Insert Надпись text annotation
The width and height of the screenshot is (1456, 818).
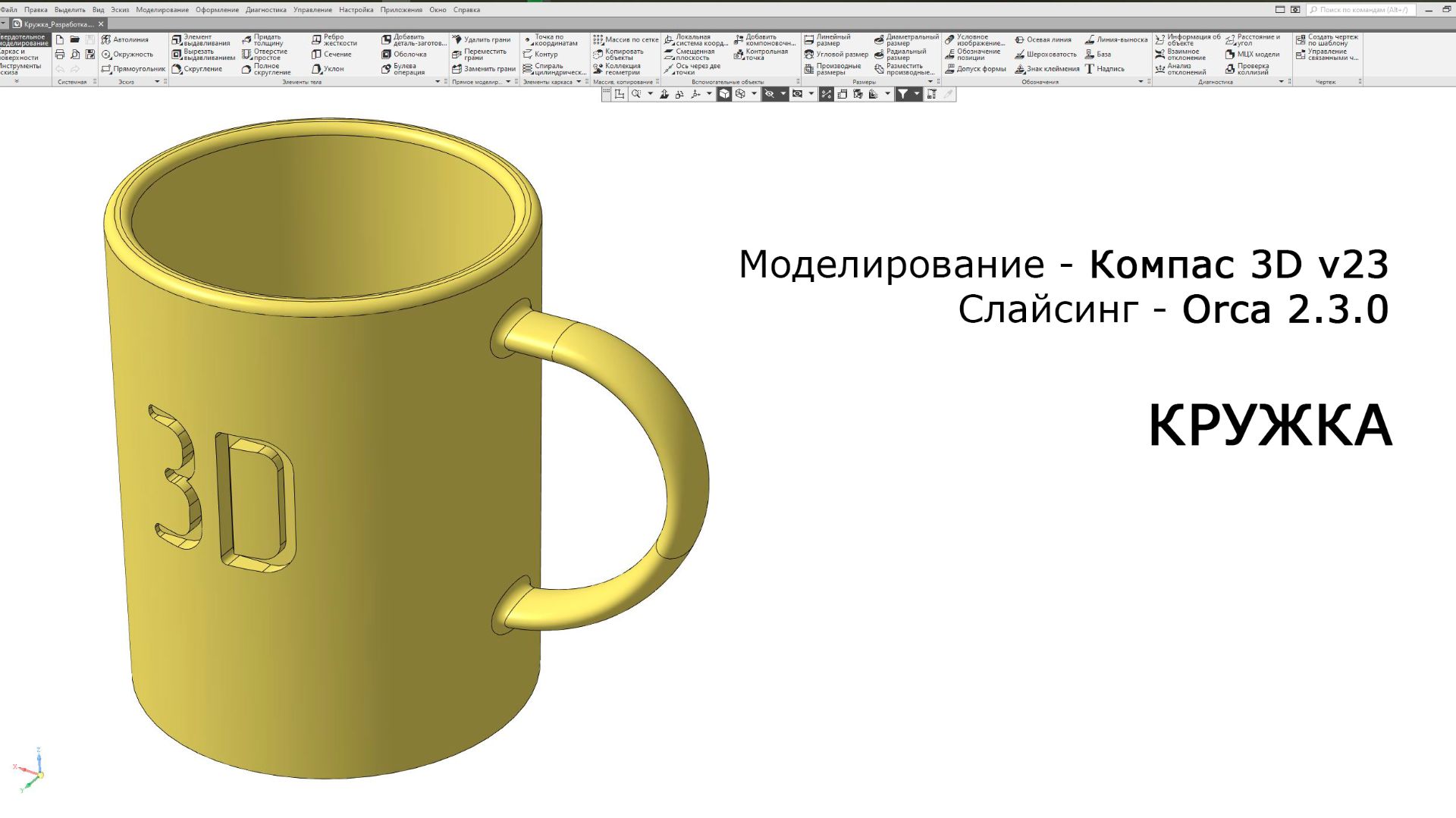point(1105,69)
